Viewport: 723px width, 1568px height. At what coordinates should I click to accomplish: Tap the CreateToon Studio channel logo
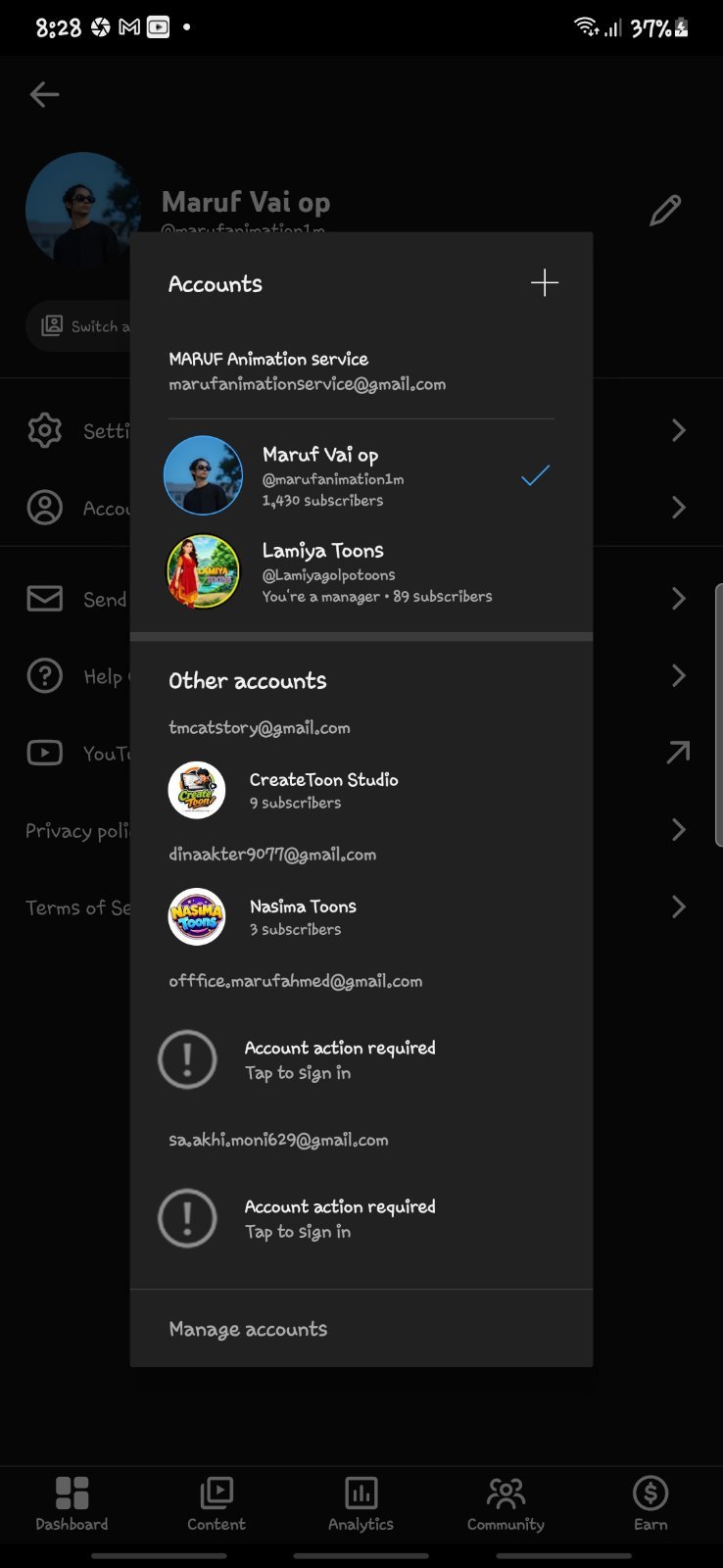[x=197, y=790]
